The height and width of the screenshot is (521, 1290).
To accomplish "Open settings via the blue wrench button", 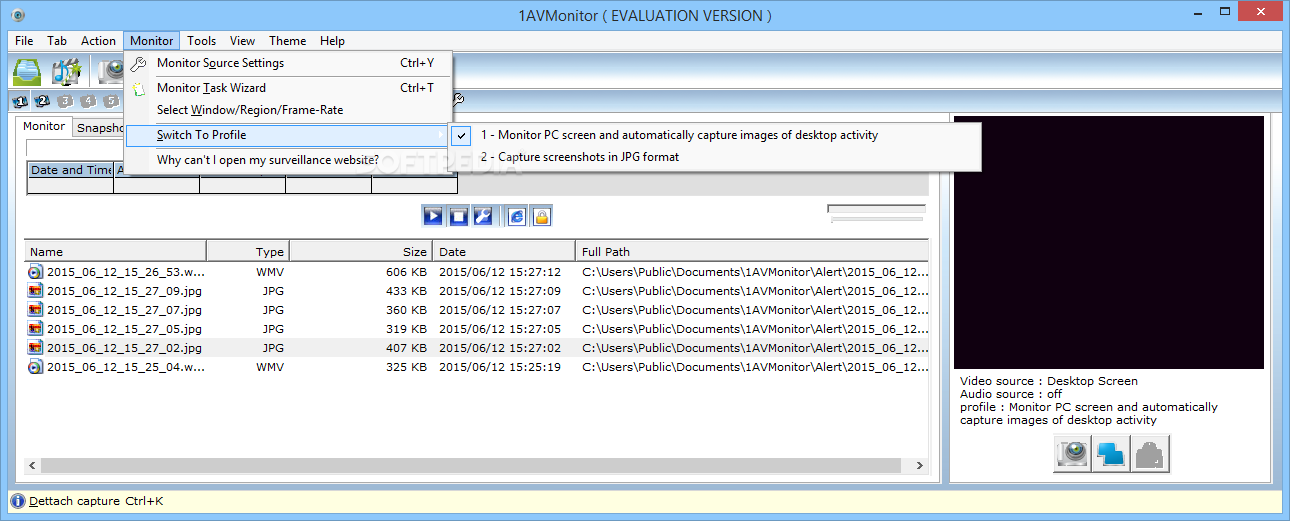I will tap(483, 216).
